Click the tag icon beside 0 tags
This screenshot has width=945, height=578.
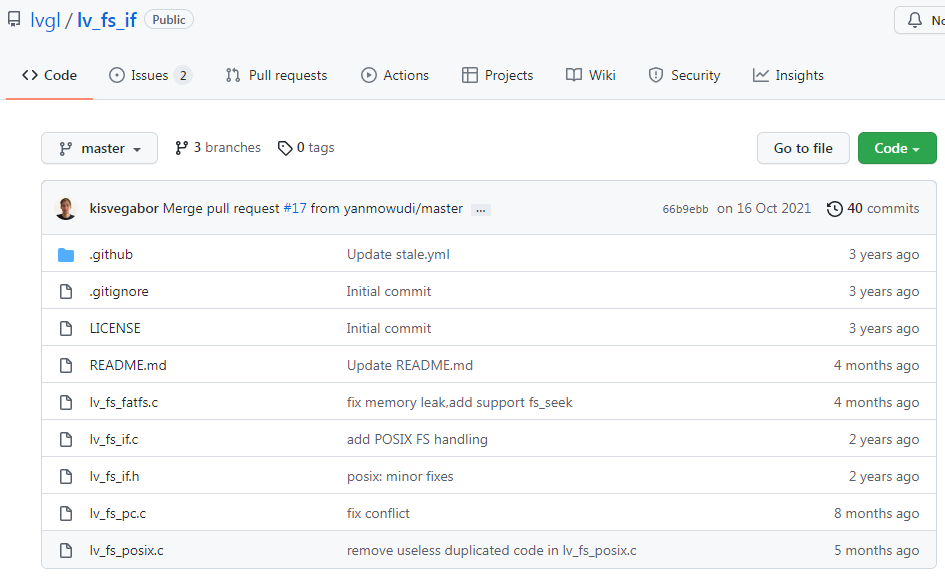tap(285, 148)
